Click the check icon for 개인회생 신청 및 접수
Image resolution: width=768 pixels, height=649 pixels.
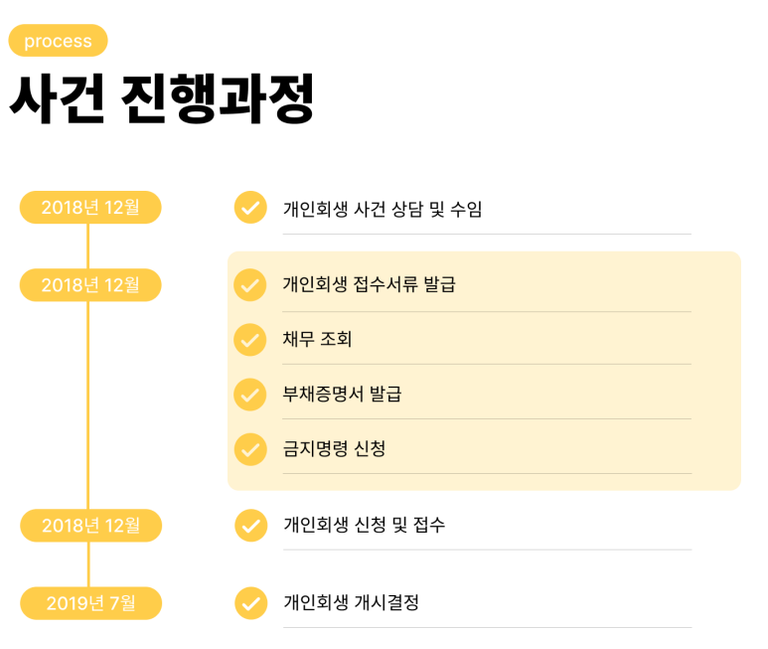(250, 525)
